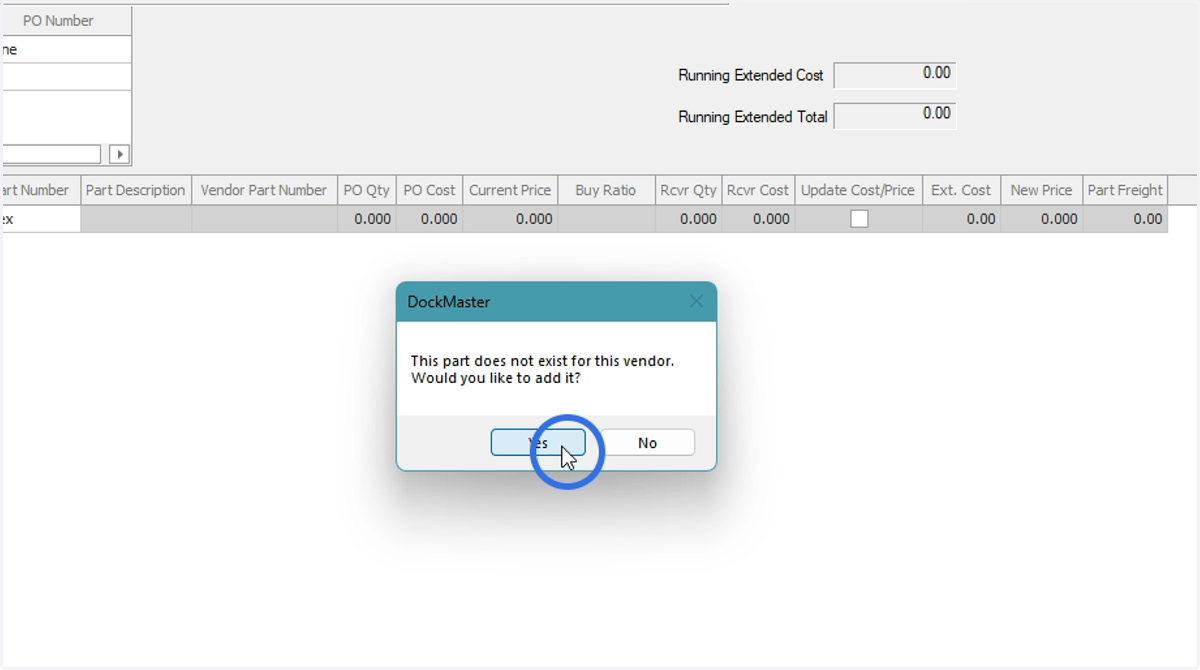Click the Buy Ratio column header
Image resolution: width=1200 pixels, height=670 pixels.
pyautogui.click(x=606, y=190)
